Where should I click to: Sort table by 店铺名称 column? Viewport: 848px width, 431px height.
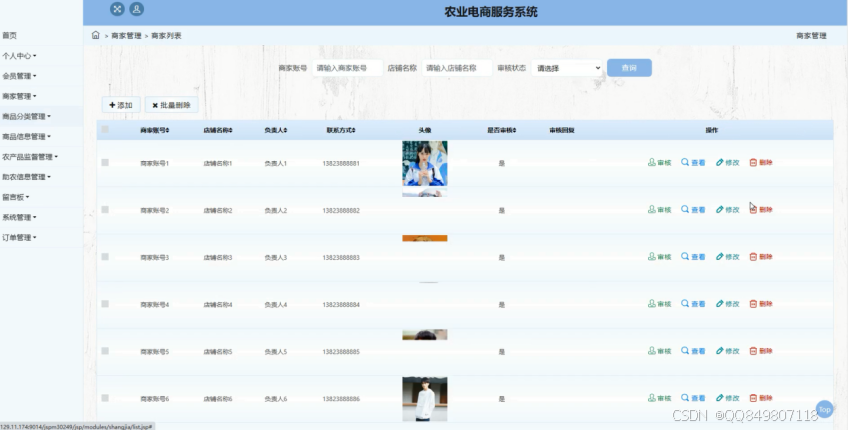pyautogui.click(x=218, y=130)
